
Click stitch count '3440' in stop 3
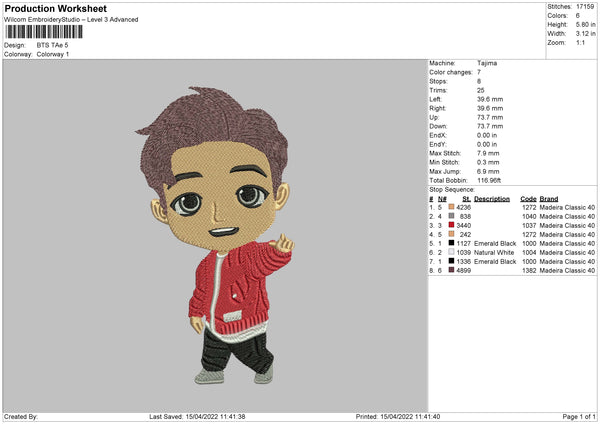(x=463, y=225)
